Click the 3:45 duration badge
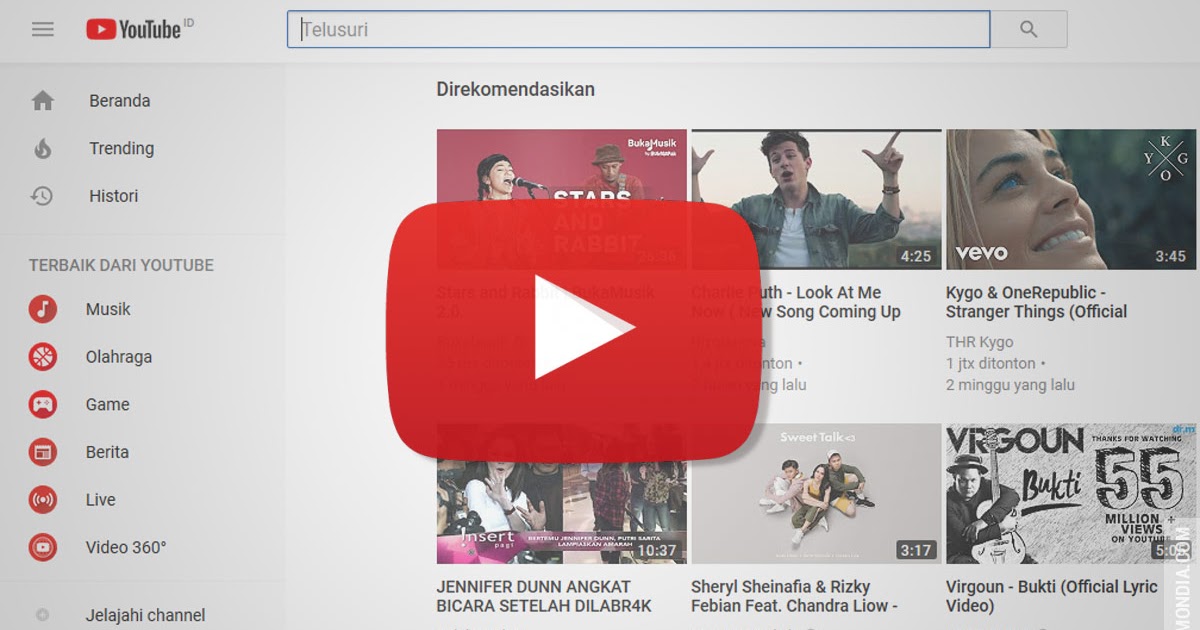This screenshot has height=630, width=1200. [1170, 256]
